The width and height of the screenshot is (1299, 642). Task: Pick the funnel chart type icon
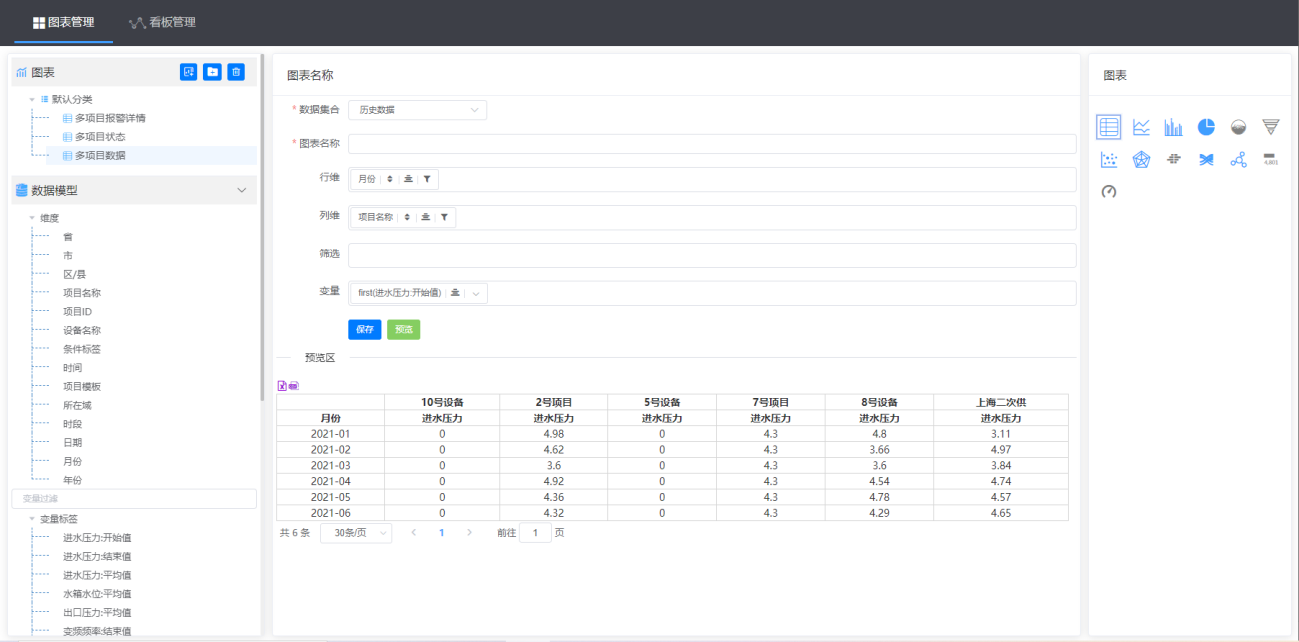[1270, 127]
